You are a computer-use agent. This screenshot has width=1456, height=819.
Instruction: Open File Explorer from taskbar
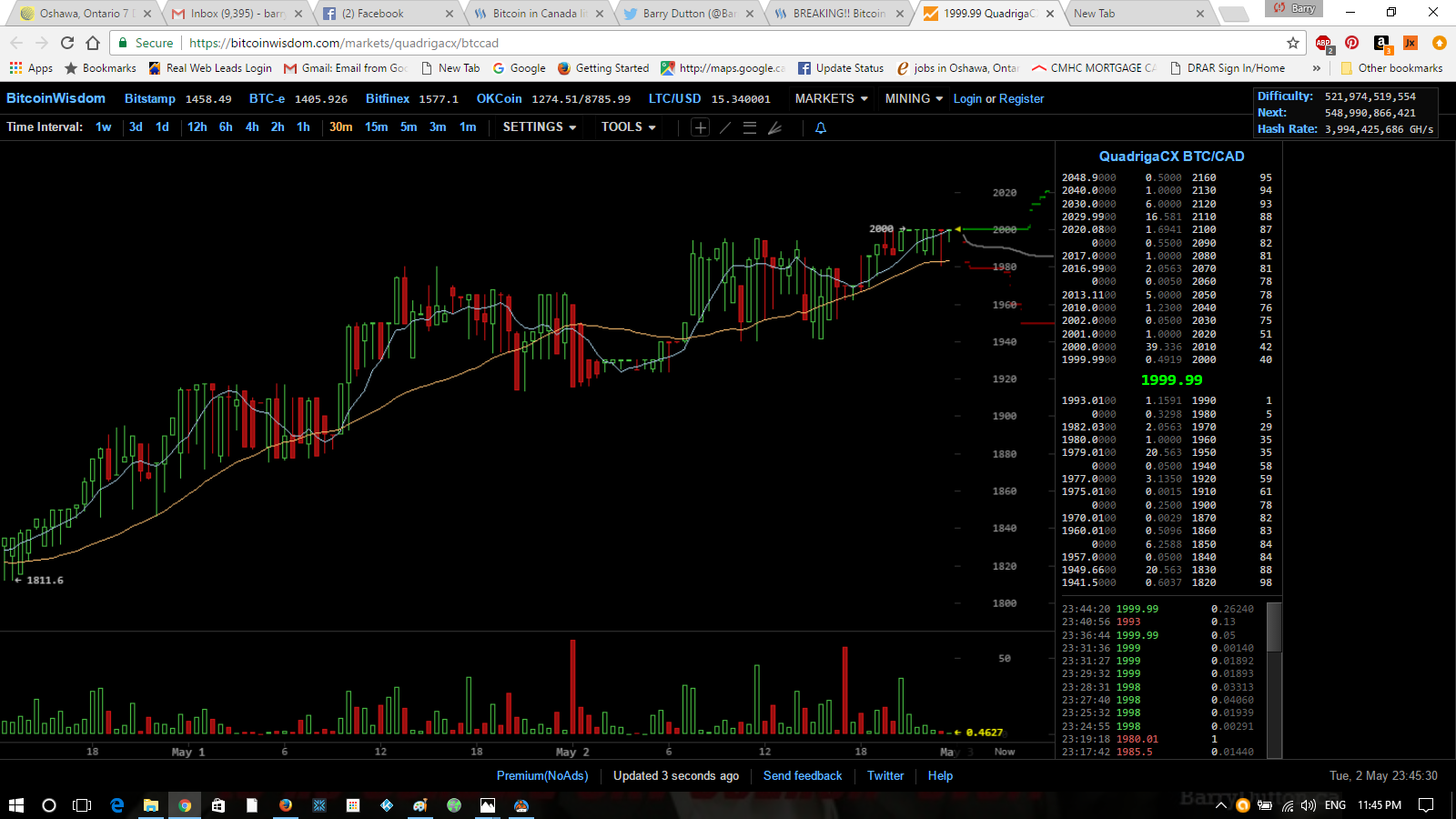tap(151, 805)
